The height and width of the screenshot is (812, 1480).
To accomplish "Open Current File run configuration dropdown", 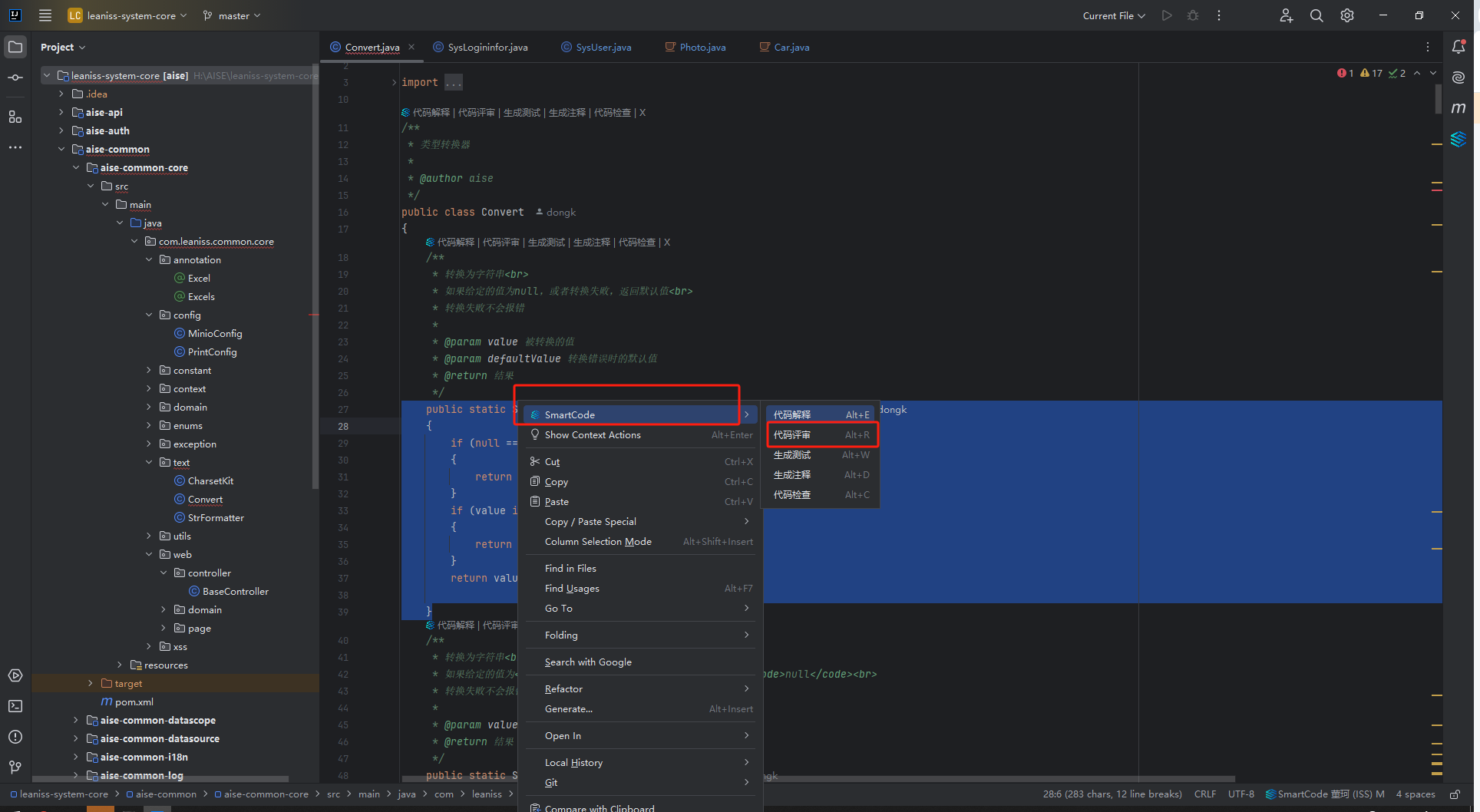I will coord(1114,15).
